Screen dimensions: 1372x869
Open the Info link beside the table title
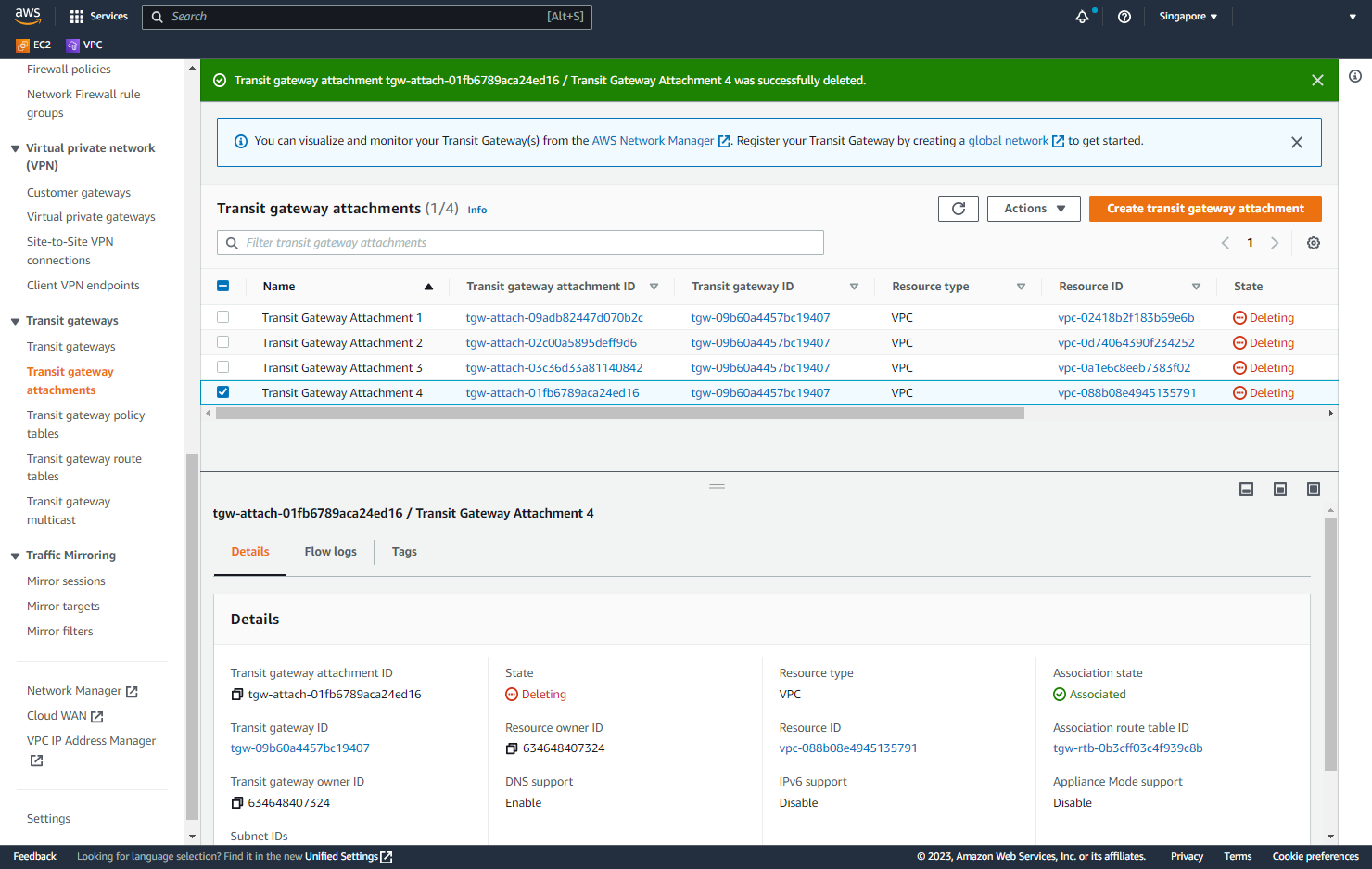pos(477,211)
